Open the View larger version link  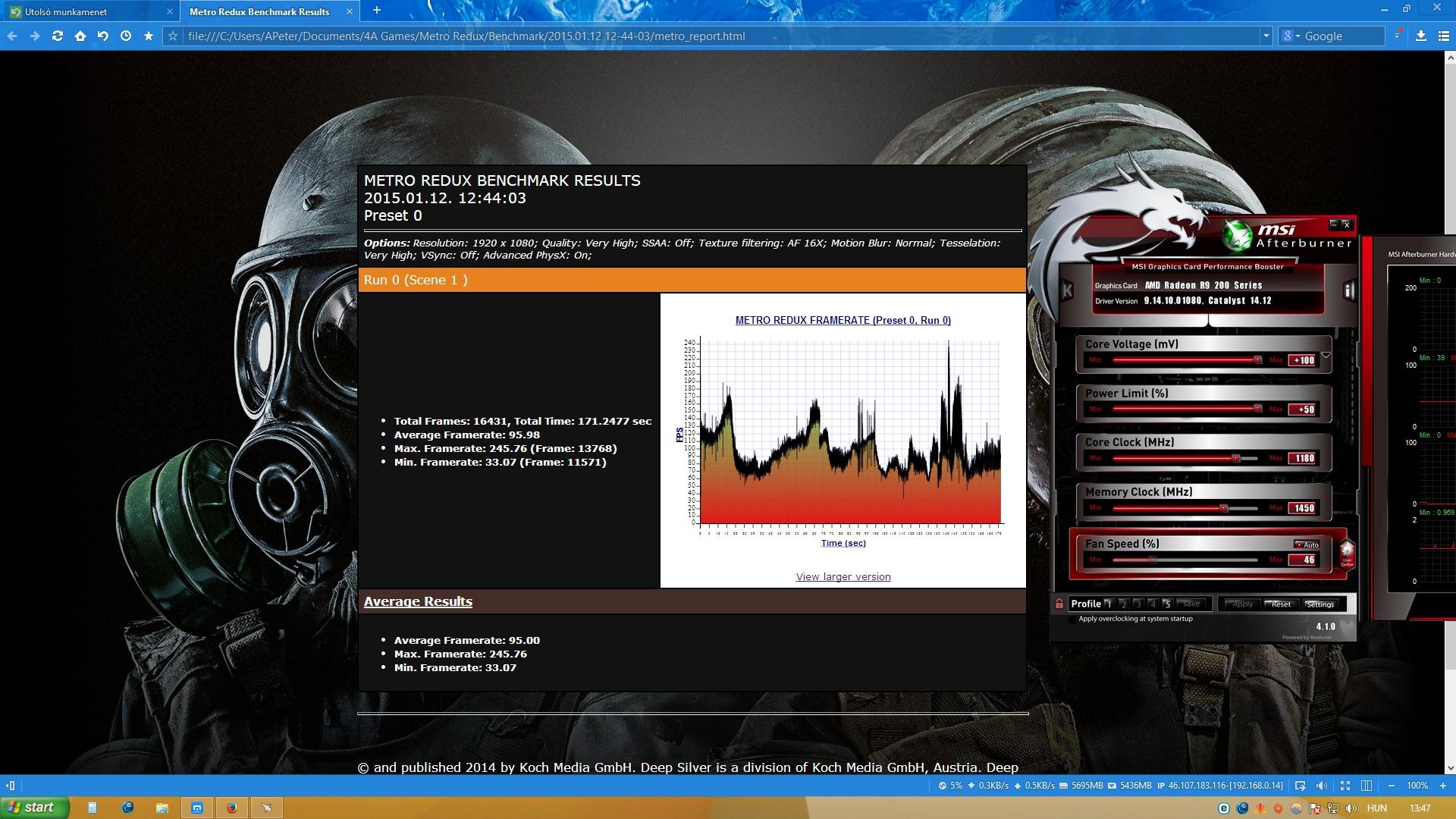[x=843, y=577]
